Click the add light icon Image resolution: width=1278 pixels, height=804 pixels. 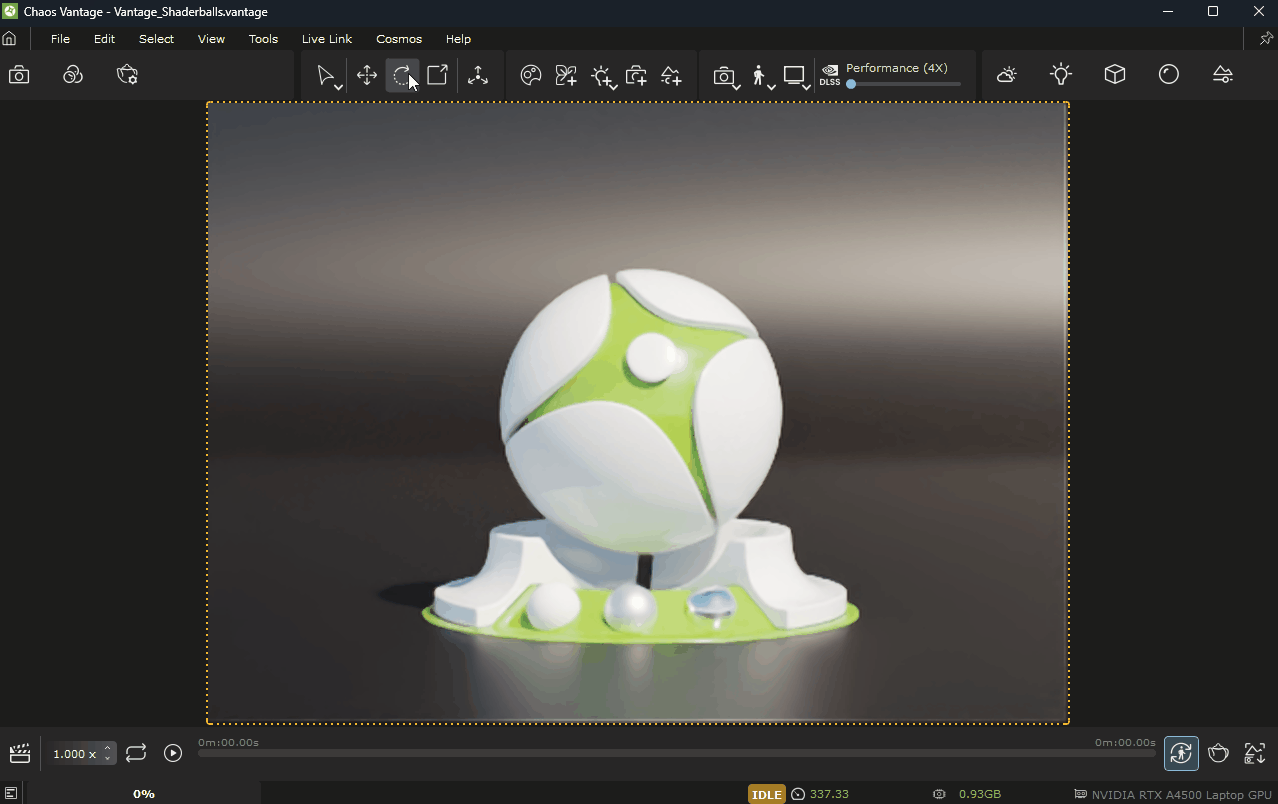[x=600, y=75]
